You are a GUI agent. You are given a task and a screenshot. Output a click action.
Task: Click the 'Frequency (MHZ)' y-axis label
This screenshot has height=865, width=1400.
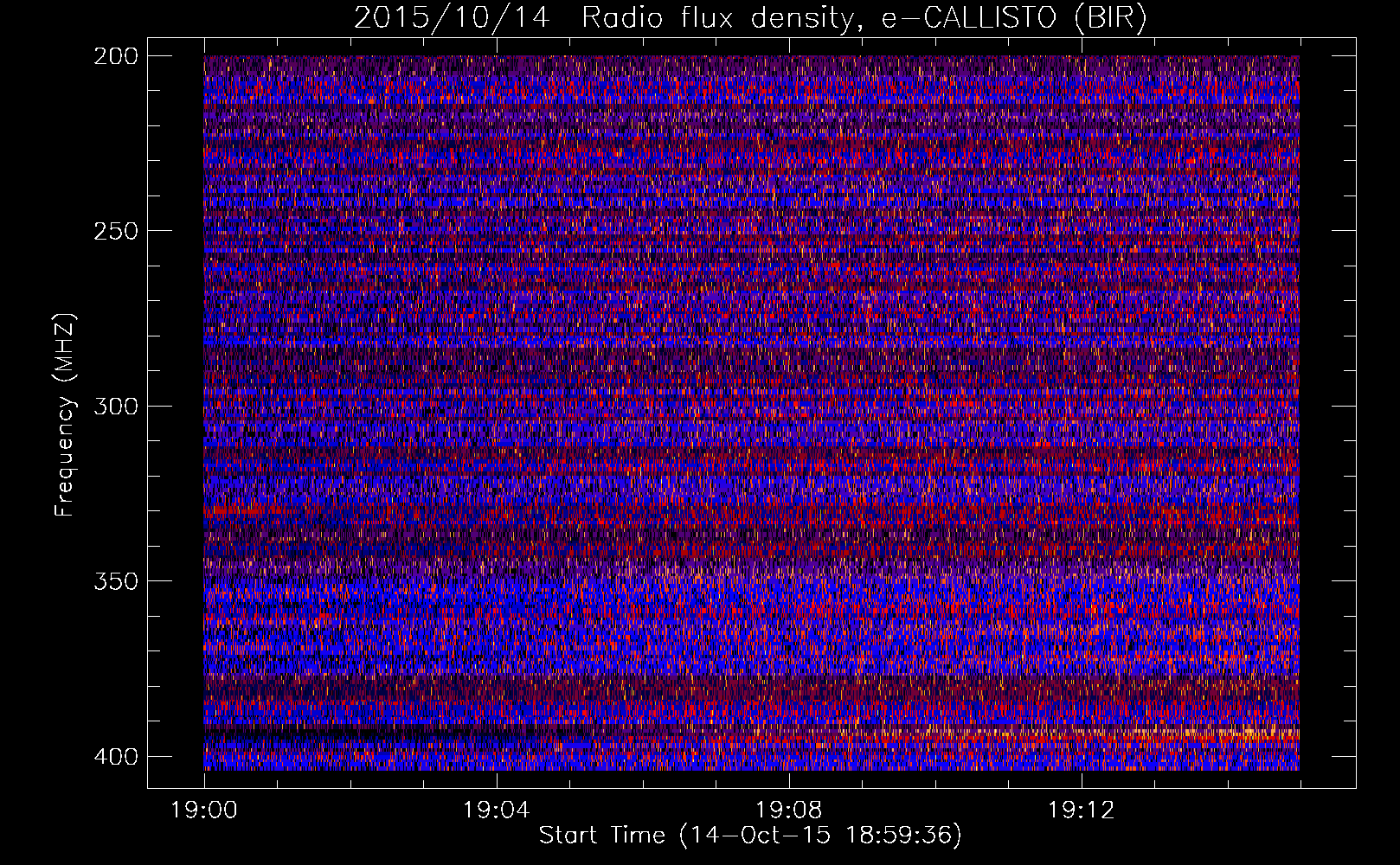[x=65, y=415]
